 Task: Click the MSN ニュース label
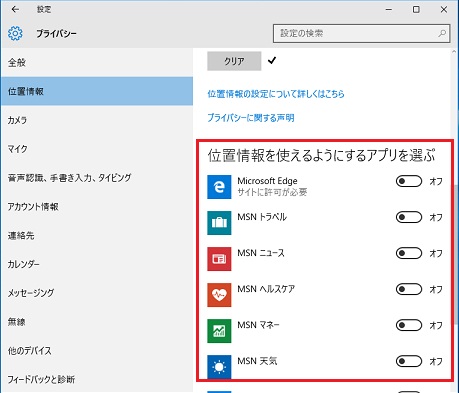[261, 253]
